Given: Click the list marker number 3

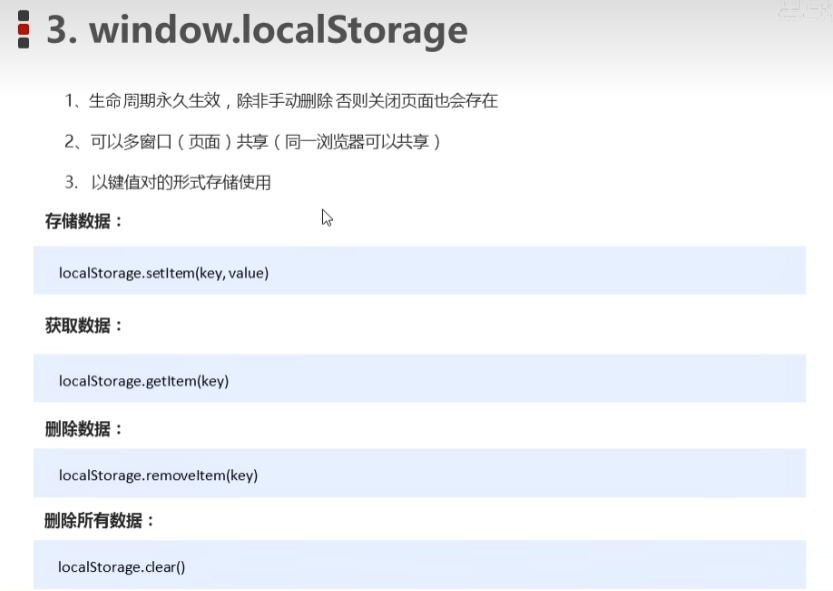Looking at the screenshot, I should coord(70,182).
